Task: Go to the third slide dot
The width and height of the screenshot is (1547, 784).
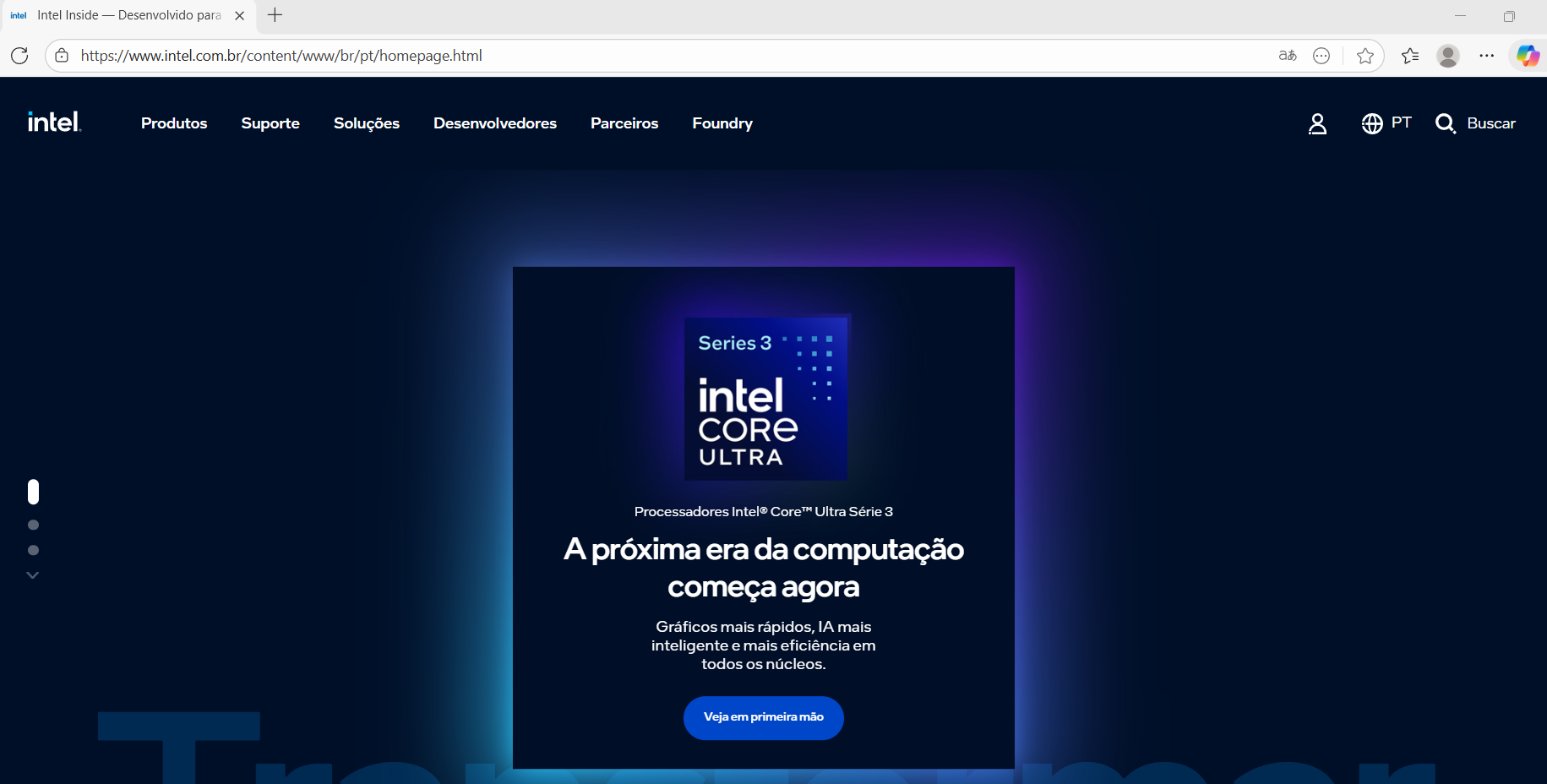Action: click(x=33, y=550)
